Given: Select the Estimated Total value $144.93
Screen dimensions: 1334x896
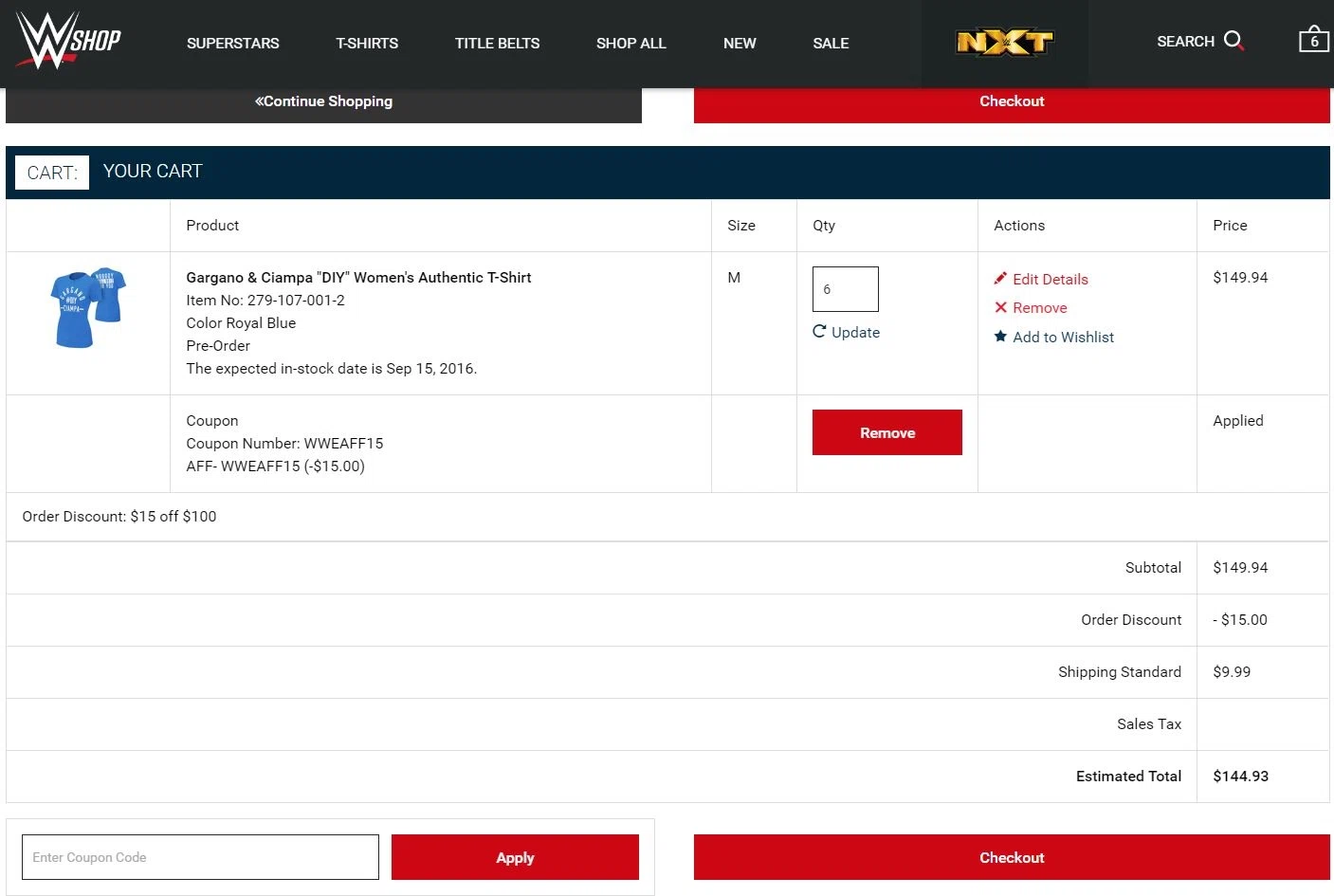Looking at the screenshot, I should pos(1240,776).
